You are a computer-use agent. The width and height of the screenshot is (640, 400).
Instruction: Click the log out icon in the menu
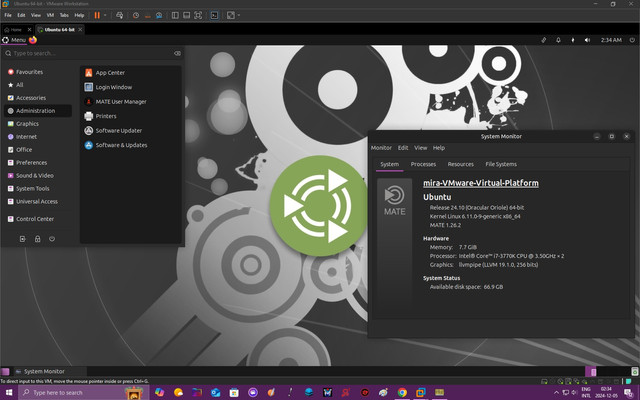click(x=23, y=239)
